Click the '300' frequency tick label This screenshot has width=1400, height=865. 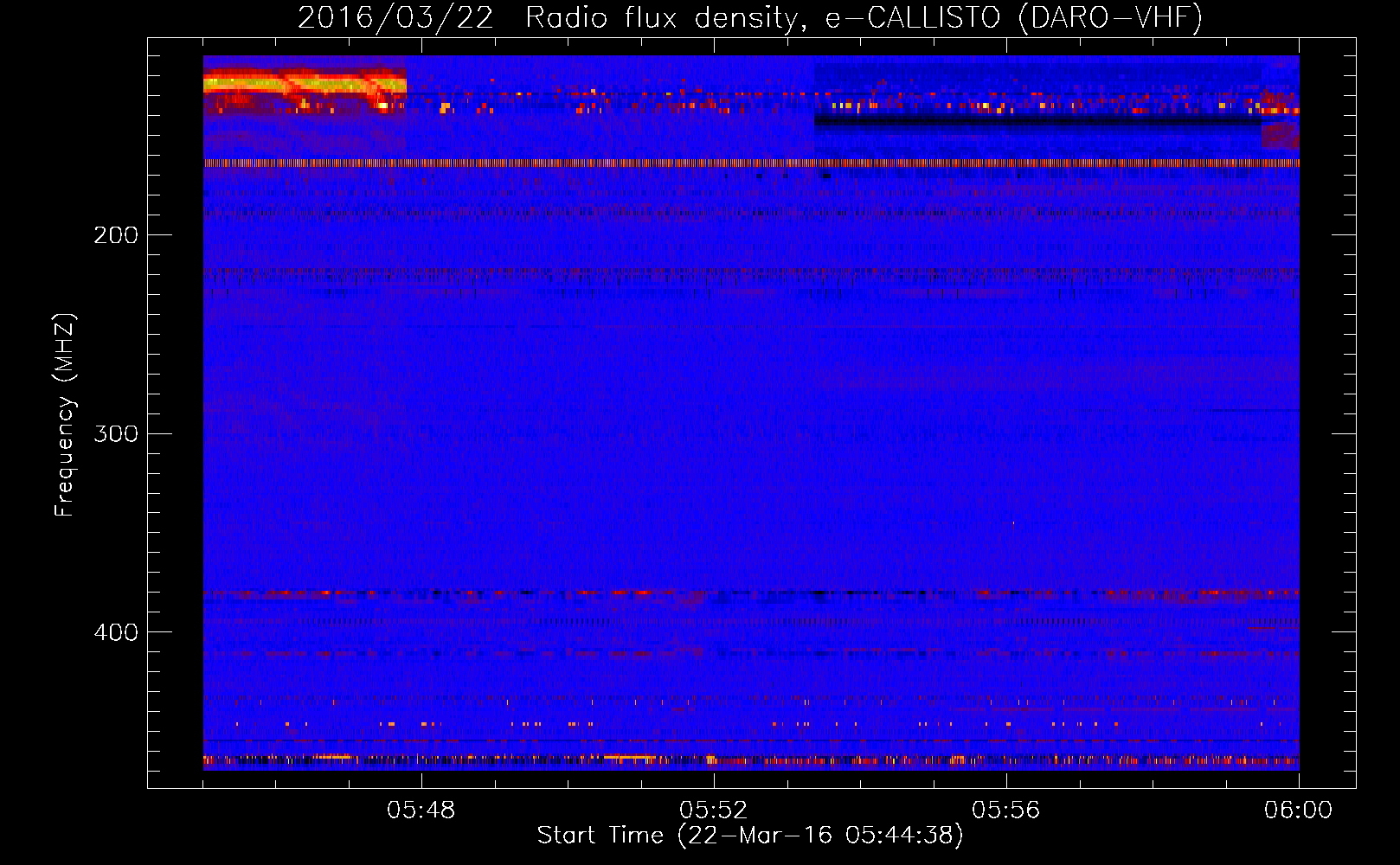(116, 433)
